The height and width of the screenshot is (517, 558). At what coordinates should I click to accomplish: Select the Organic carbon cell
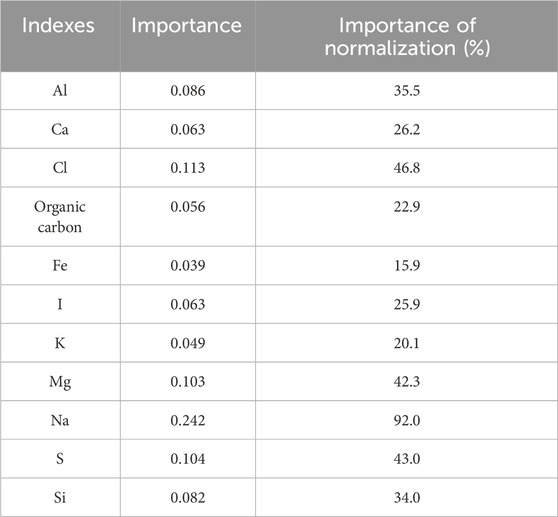tap(60, 217)
